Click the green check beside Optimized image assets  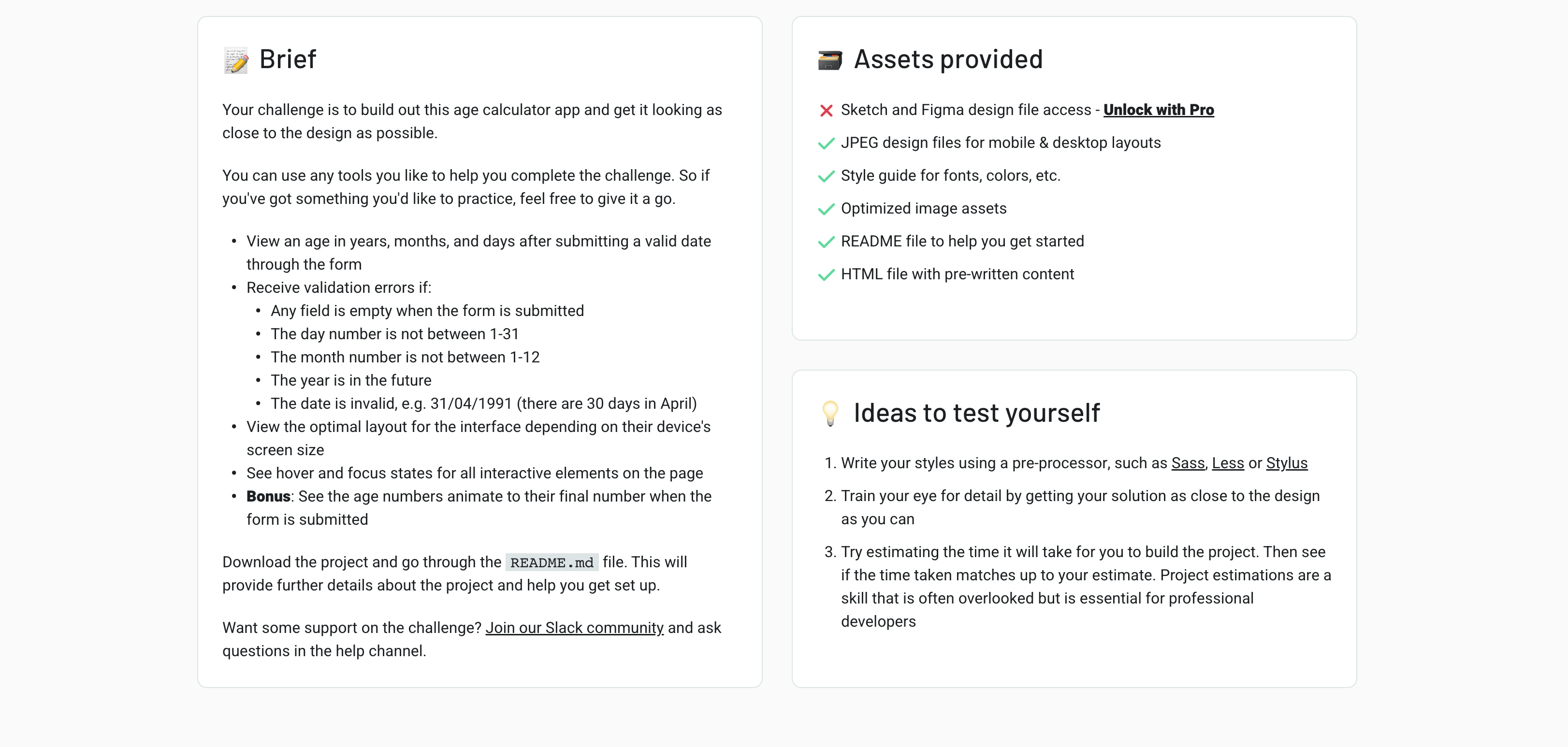tap(826, 209)
